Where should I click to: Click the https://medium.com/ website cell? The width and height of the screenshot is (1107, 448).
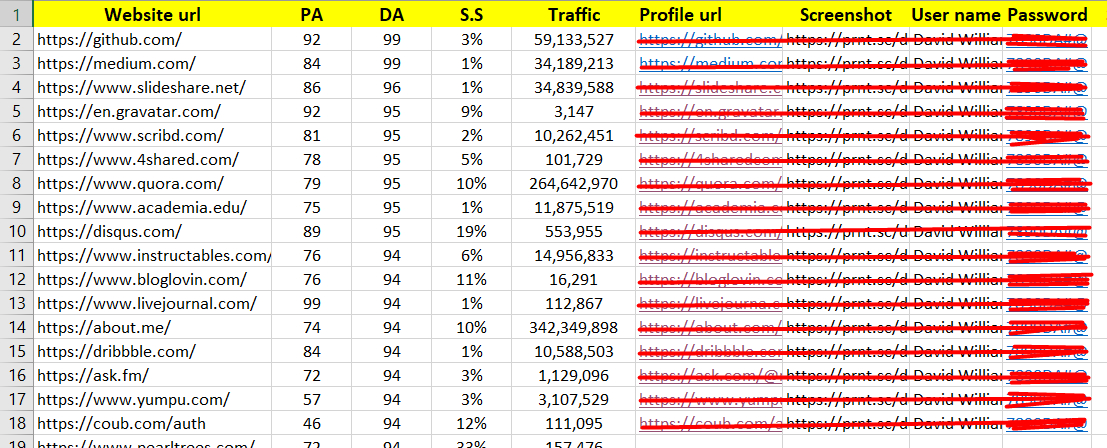(152, 63)
